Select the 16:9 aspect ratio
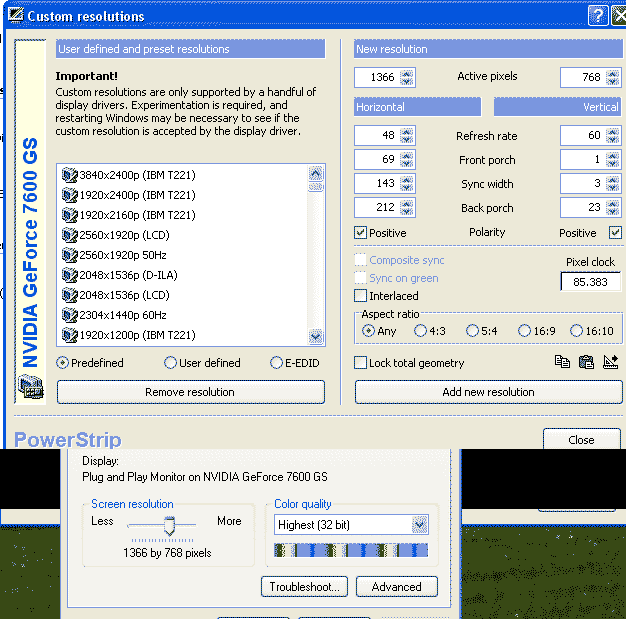The height and width of the screenshot is (619, 626). tap(524, 331)
